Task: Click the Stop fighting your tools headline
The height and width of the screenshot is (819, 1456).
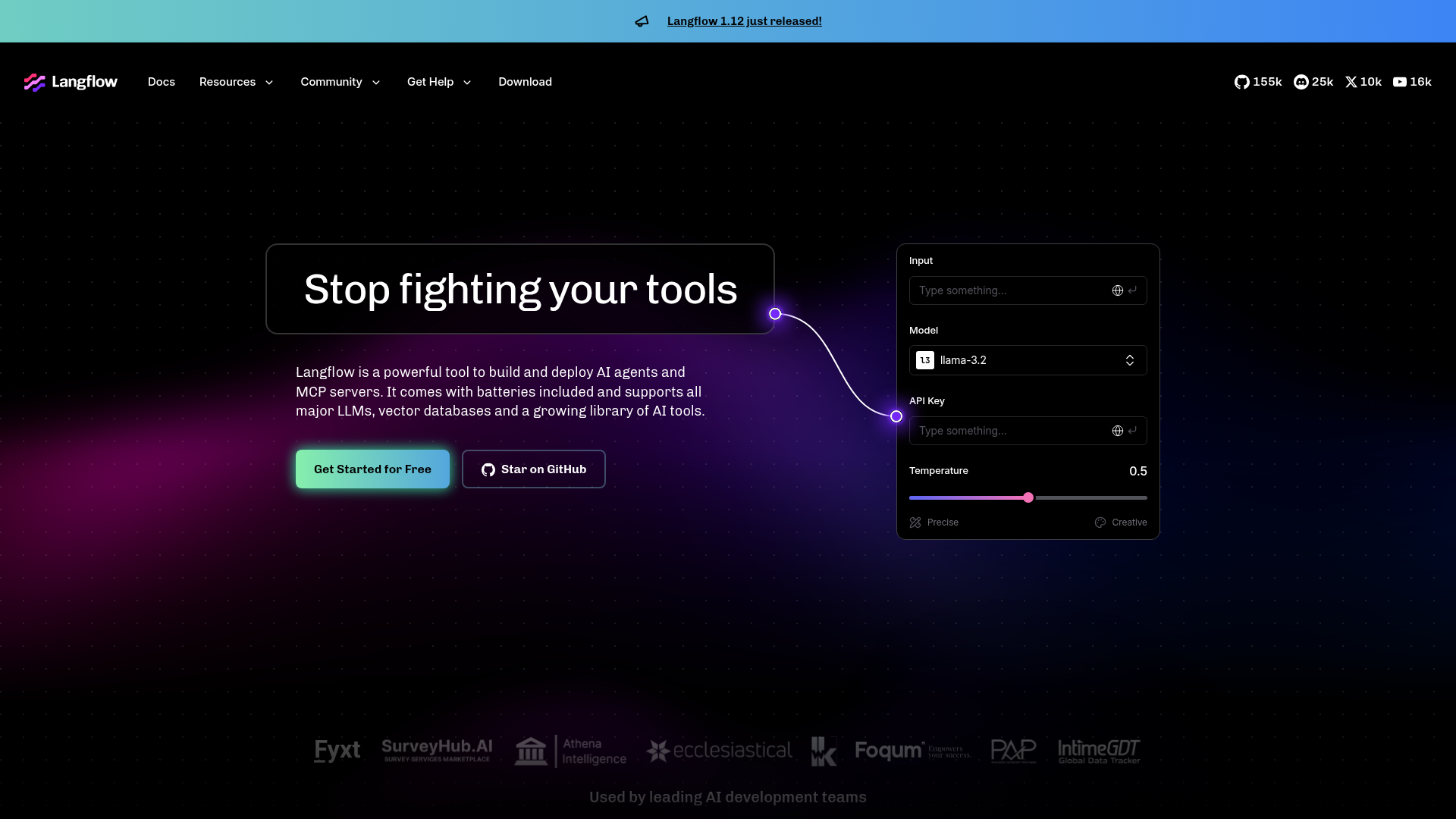Action: point(520,289)
